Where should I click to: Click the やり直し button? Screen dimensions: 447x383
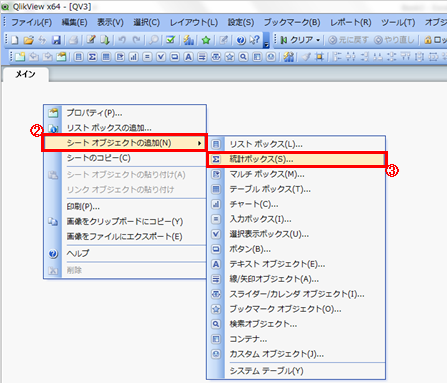[x=394, y=40]
